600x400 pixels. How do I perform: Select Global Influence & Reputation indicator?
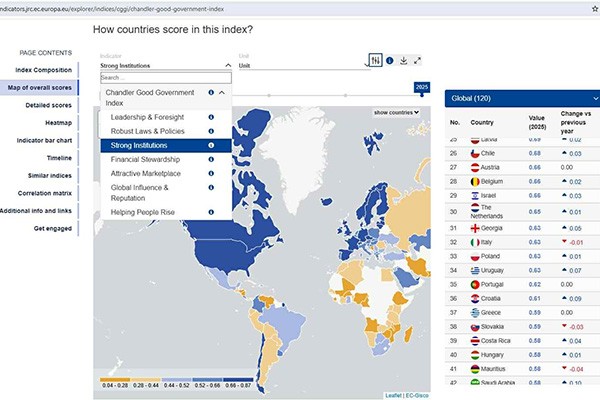coord(139,193)
